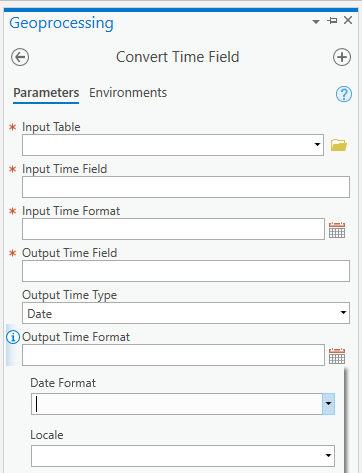This screenshot has height=473, width=362.
Task: Close the Geoprocessing pane
Action: (x=348, y=20)
